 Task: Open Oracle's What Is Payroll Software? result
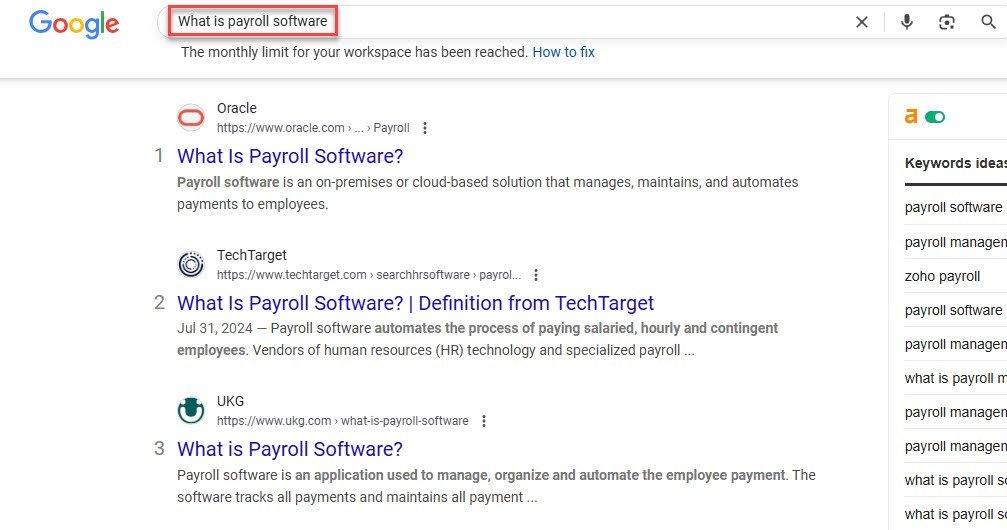pos(290,156)
